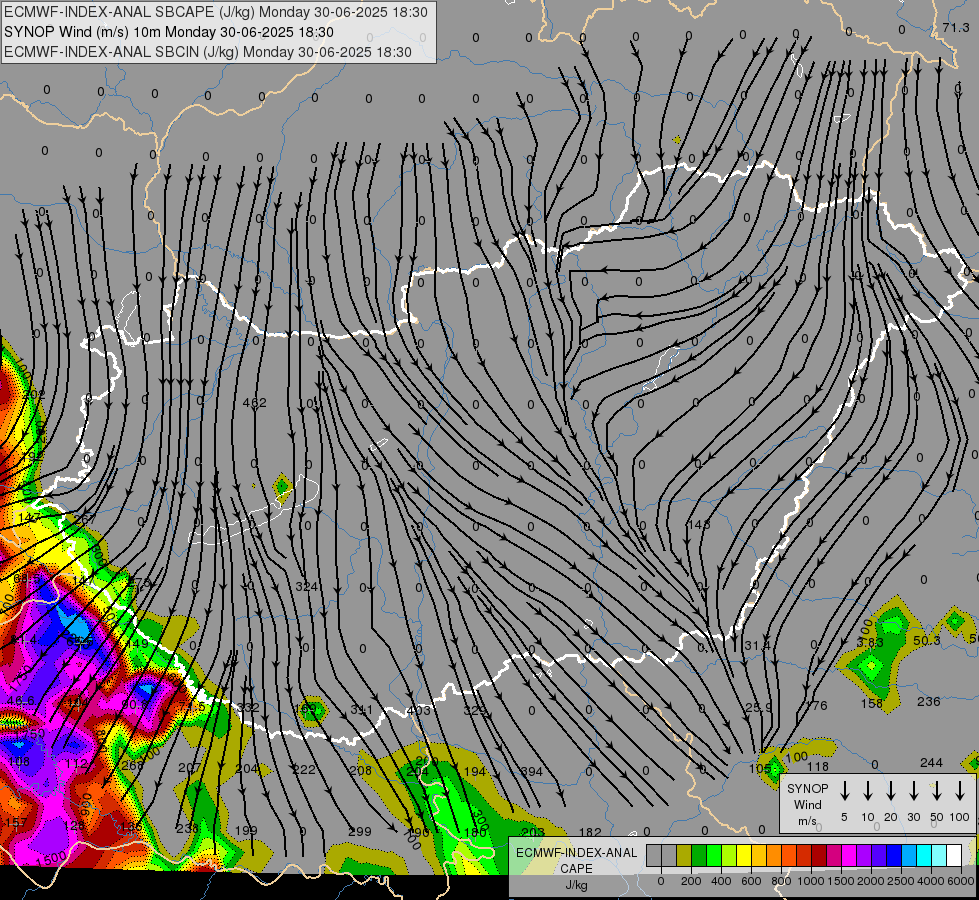
Task: Click the 20 m/s wind arrow in legend
Action: point(891,791)
